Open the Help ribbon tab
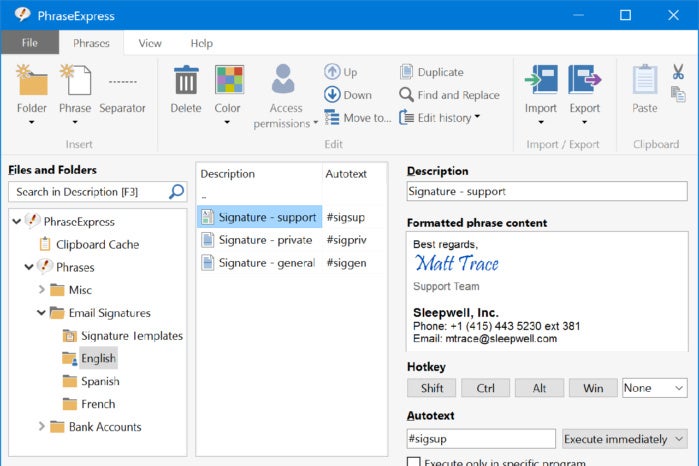699x466 pixels. (x=201, y=43)
